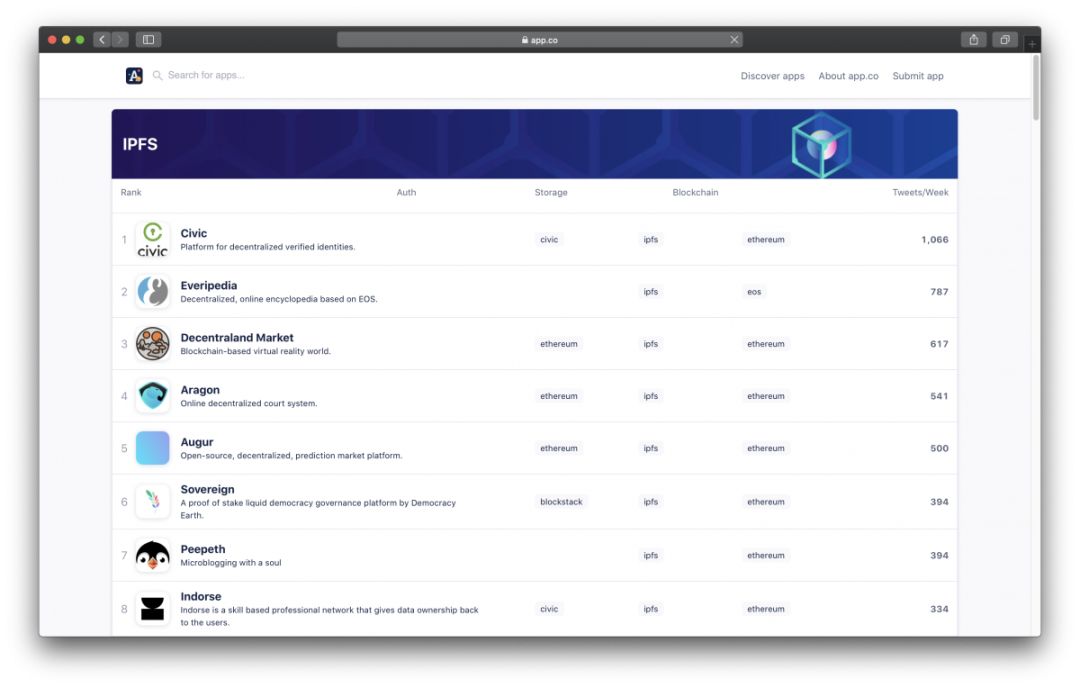Click the Storage column header

[x=551, y=192]
